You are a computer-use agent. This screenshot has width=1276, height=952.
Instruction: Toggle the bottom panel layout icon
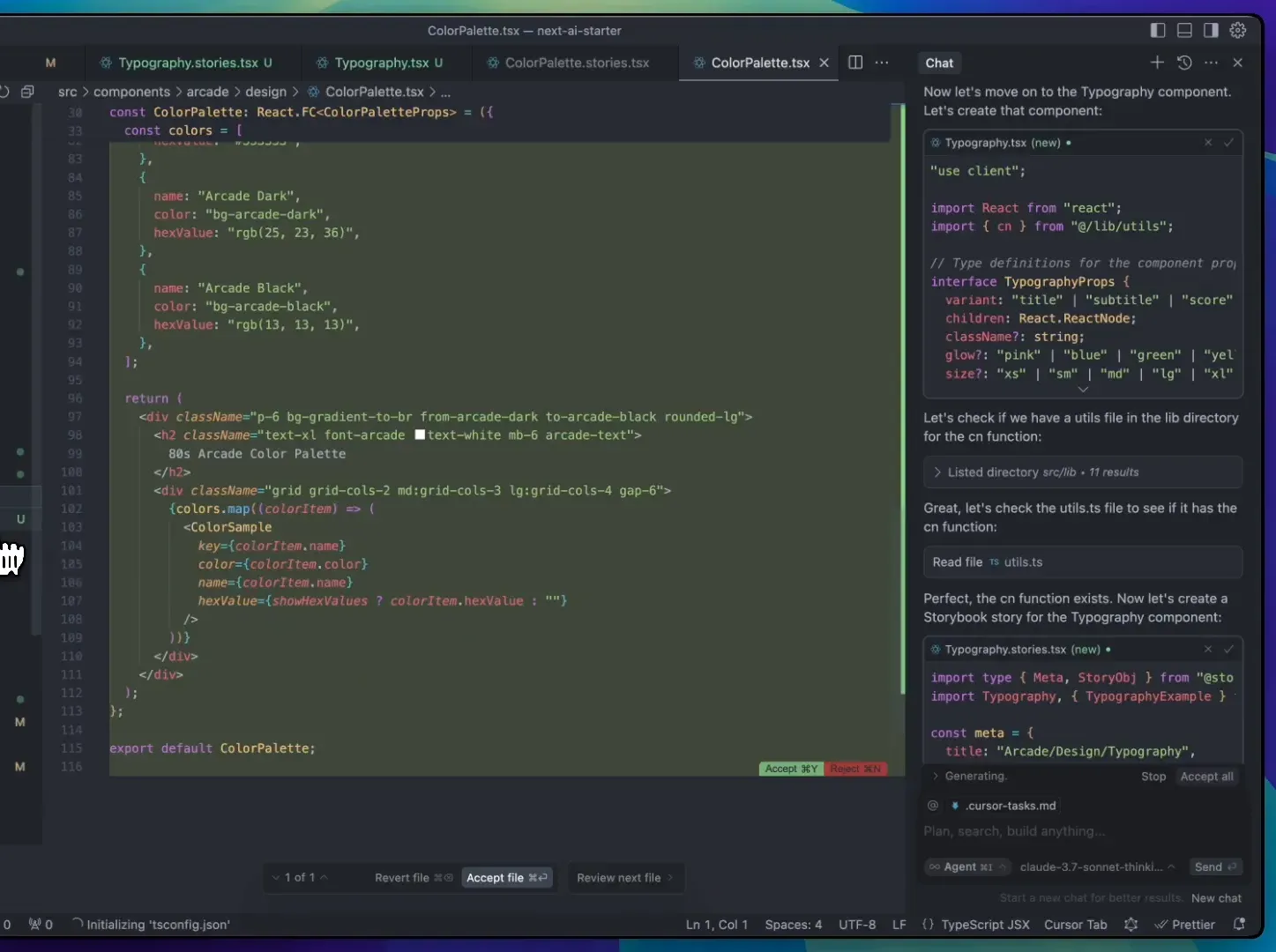(x=1184, y=30)
